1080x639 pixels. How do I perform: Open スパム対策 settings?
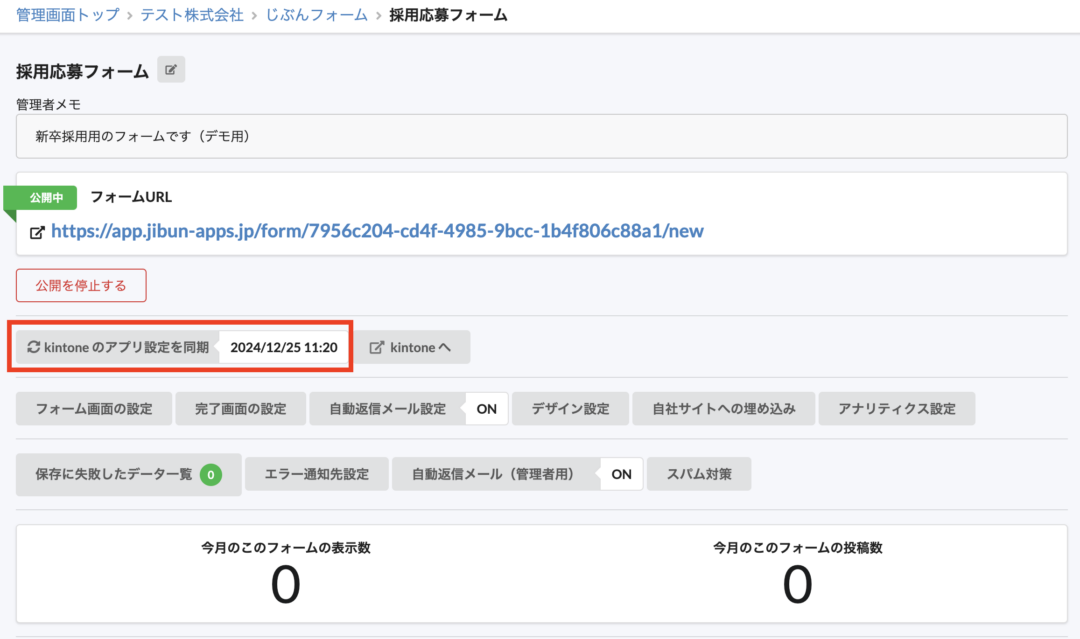coord(699,474)
